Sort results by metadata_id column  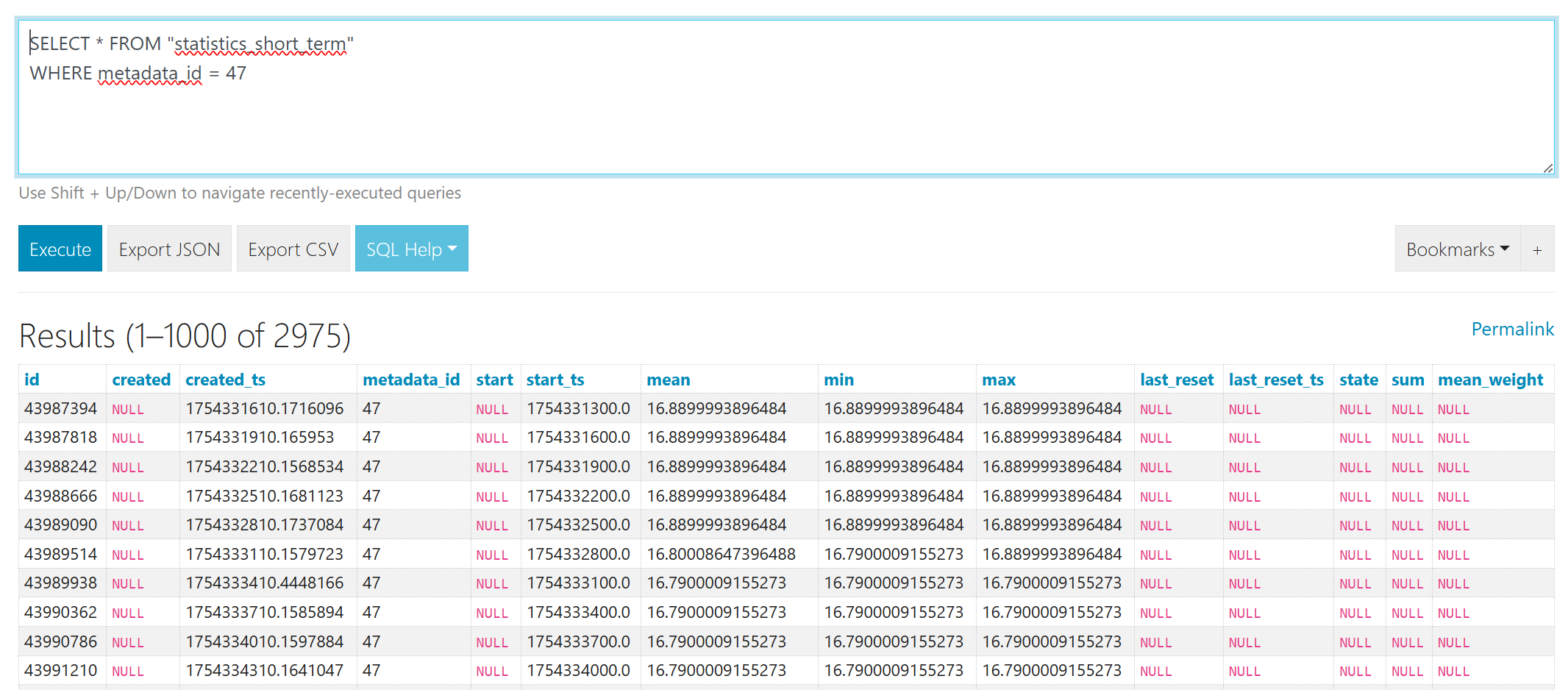(411, 380)
